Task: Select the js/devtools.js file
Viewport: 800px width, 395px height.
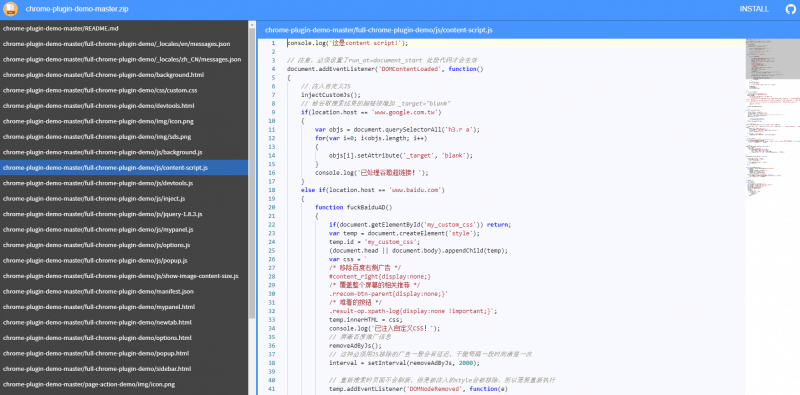Action: (x=124, y=183)
